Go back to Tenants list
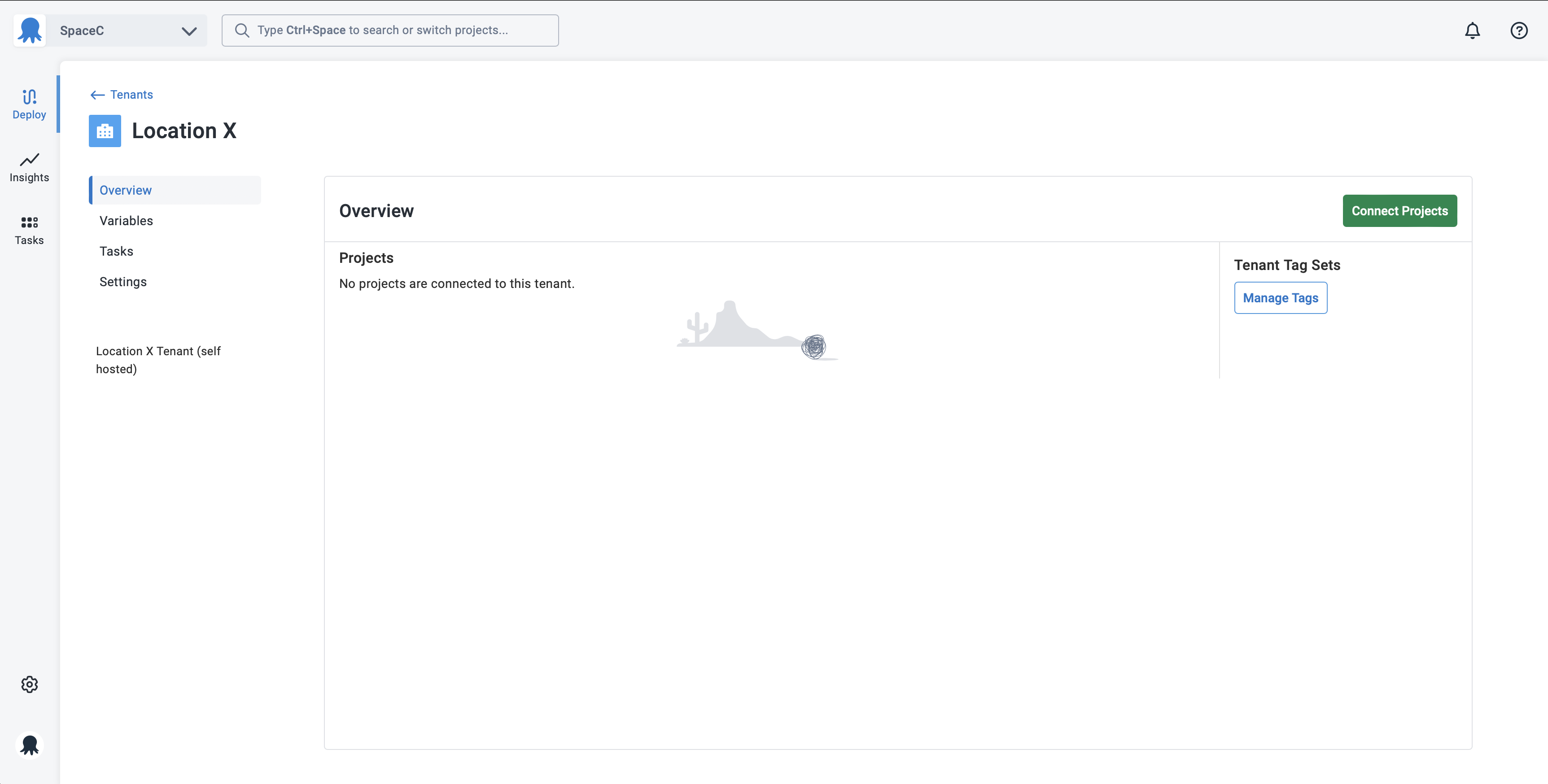This screenshot has height=784, width=1548. click(x=131, y=94)
